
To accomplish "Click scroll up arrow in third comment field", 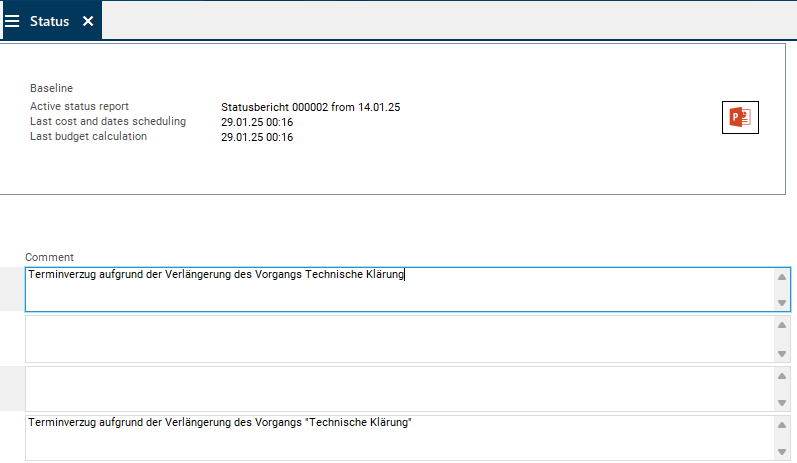I will coord(781,375).
